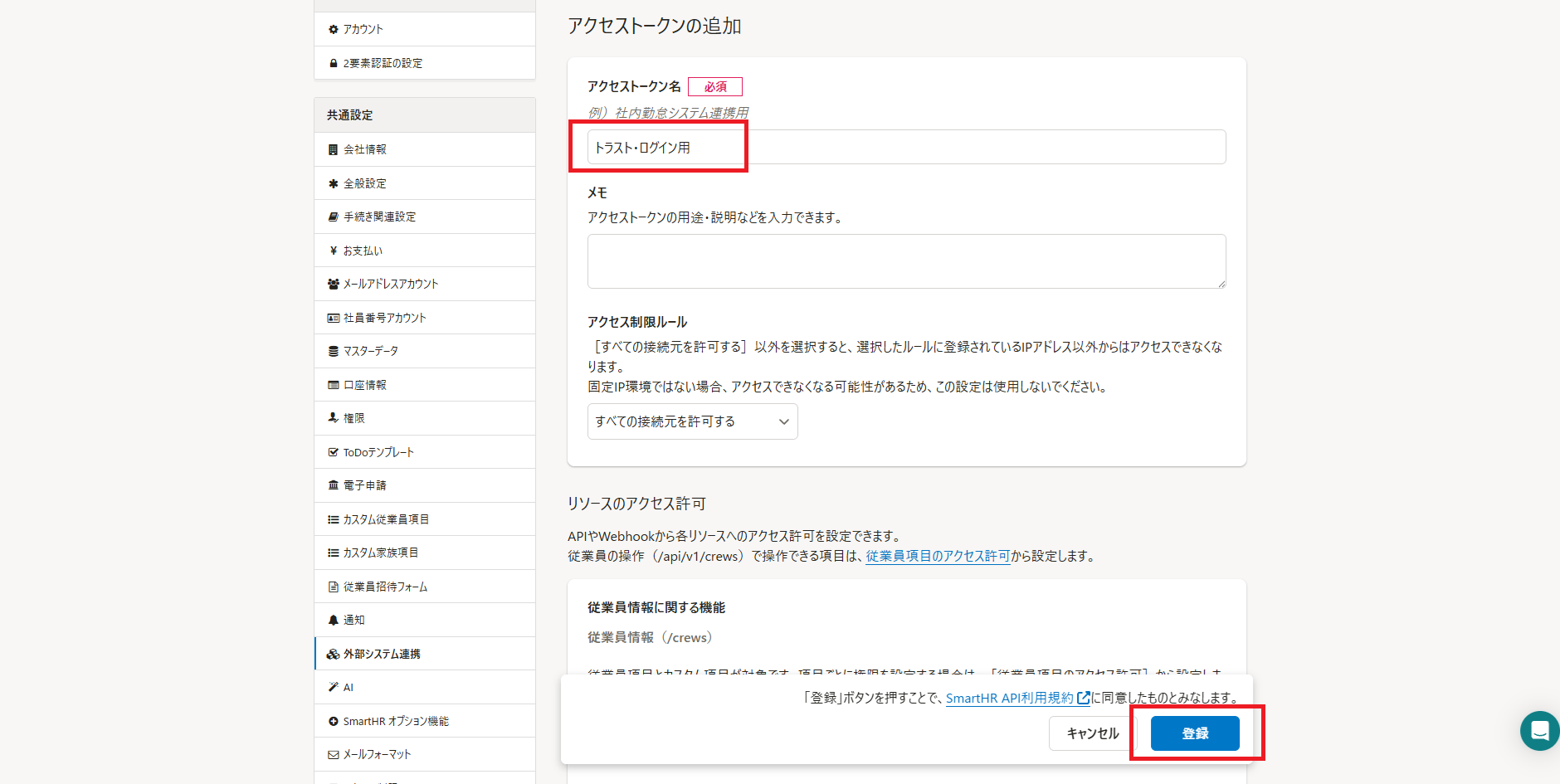This screenshot has width=1560, height=784.
Task: Open カスタム従業員項目 settings
Action: [425, 519]
